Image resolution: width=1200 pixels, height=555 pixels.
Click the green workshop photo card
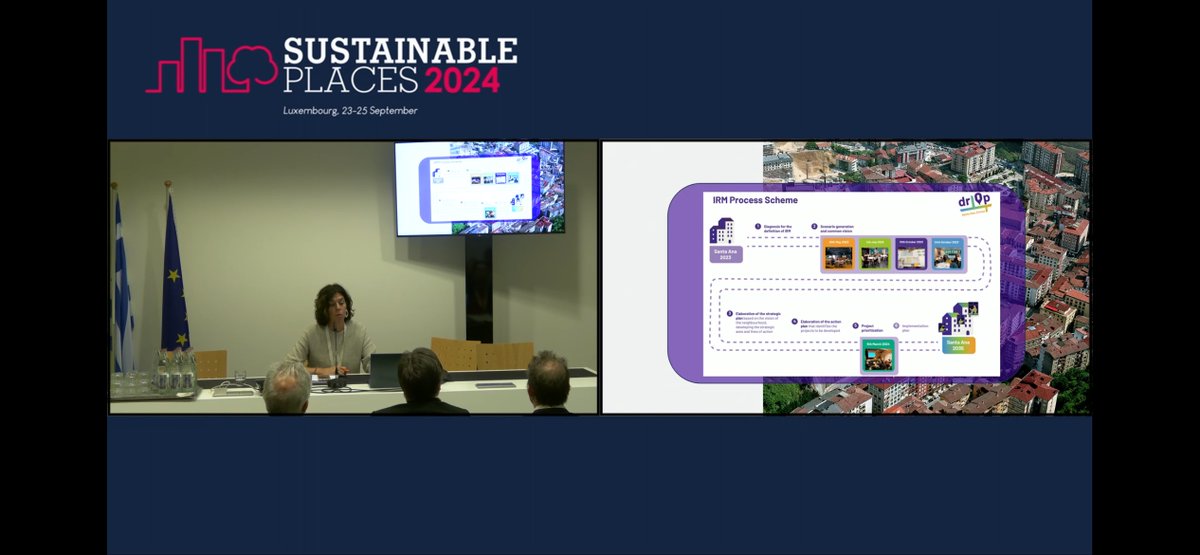coord(875,255)
